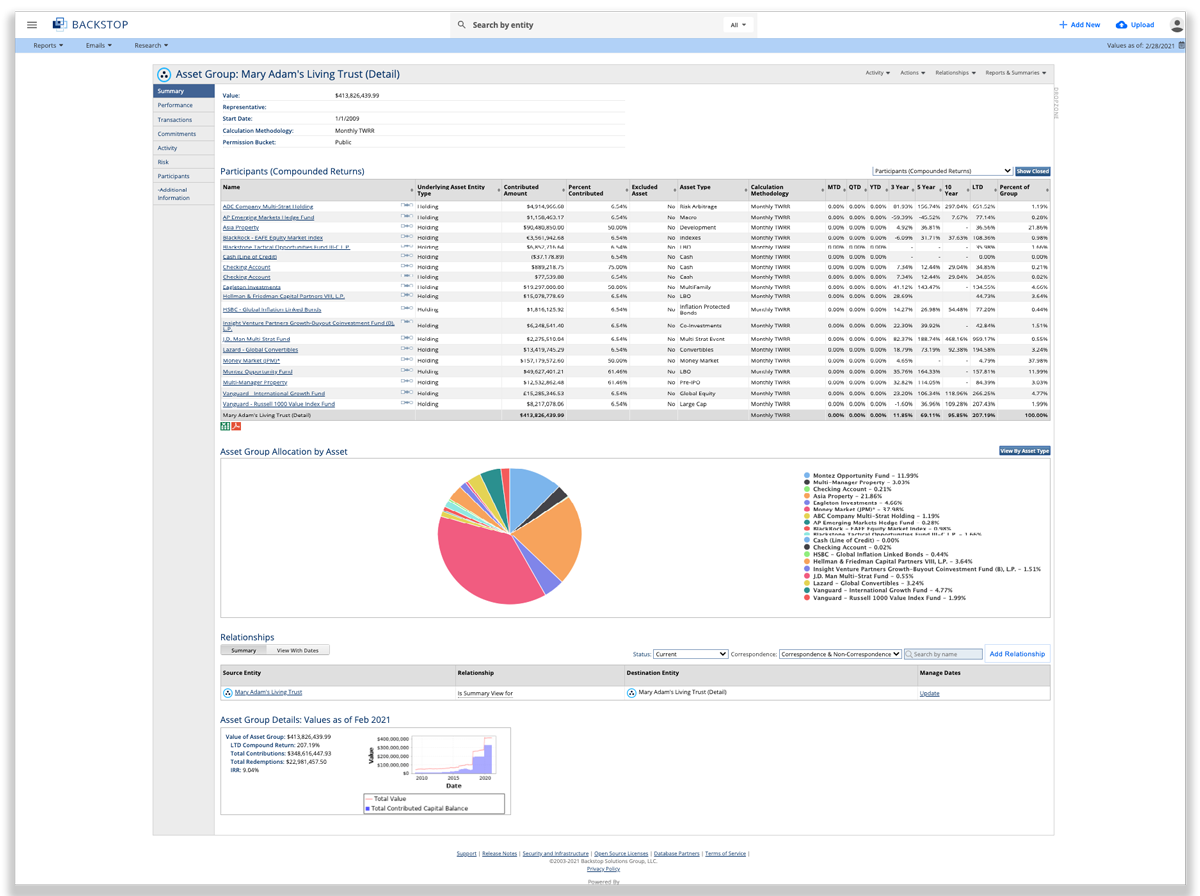Go to the Transactions sidebar tab
The height and width of the screenshot is (896, 1200).
tap(184, 119)
